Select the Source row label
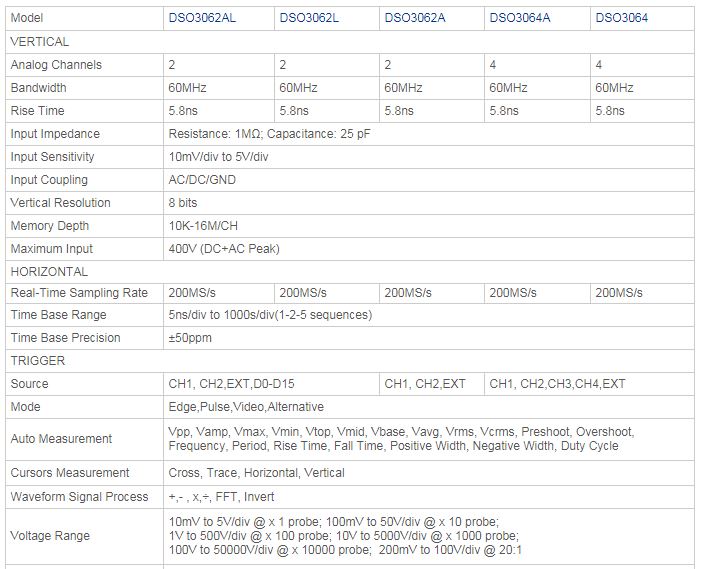This screenshot has width=702, height=569. tap(29, 384)
